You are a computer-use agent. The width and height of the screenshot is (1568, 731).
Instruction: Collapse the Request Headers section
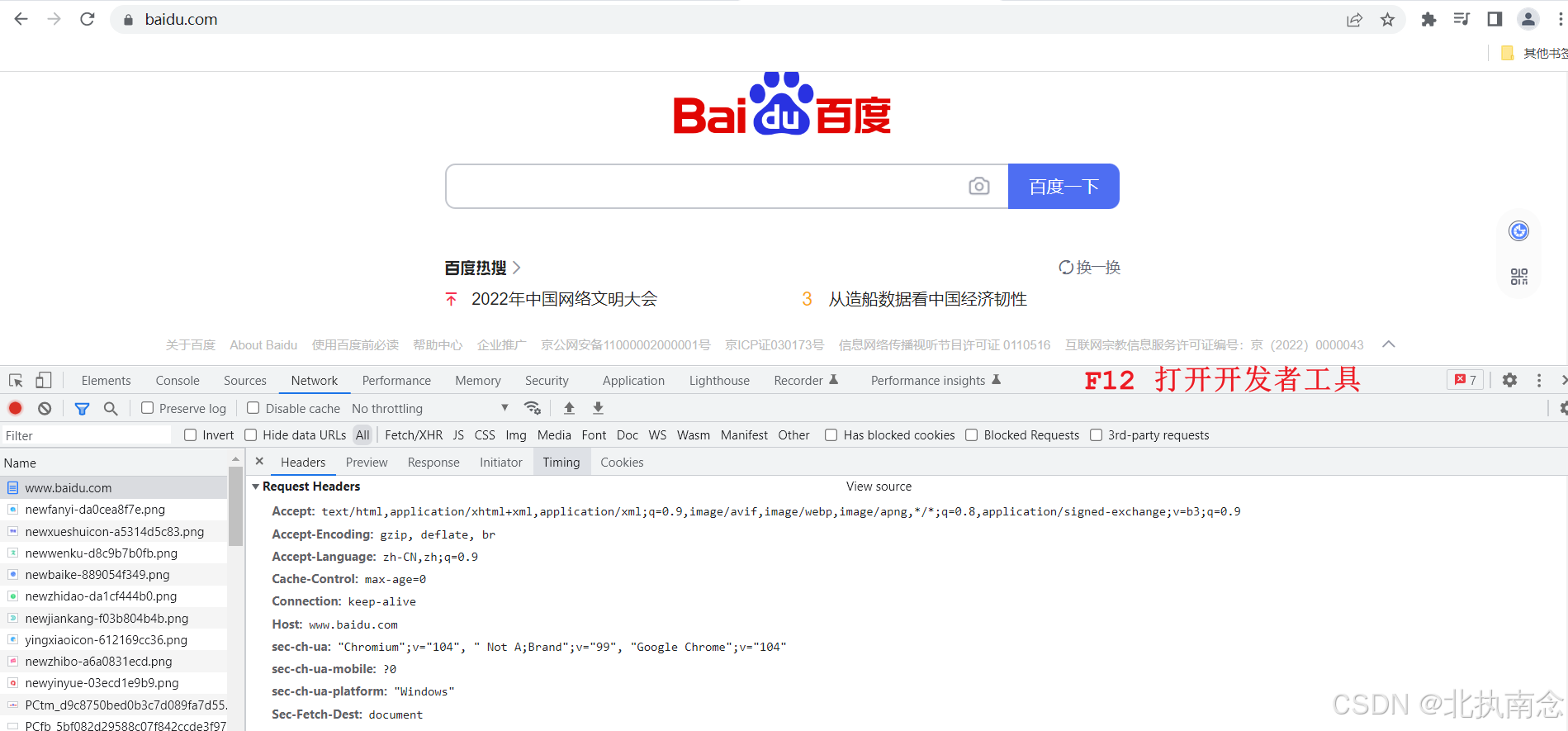[256, 487]
